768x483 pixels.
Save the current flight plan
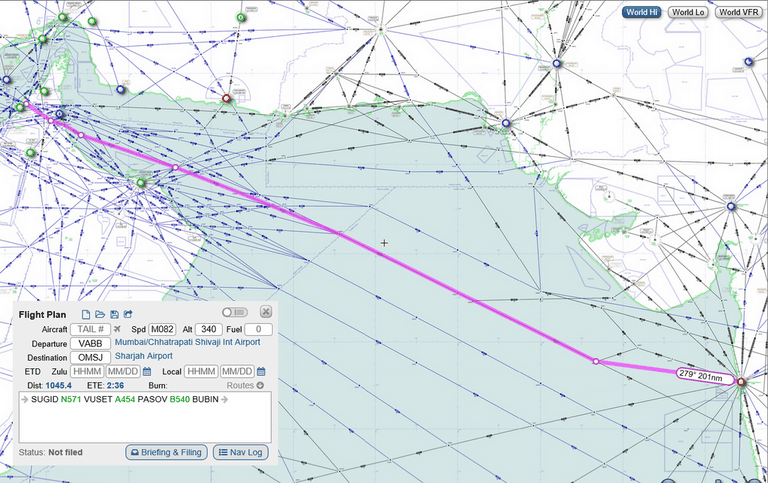tap(114, 314)
